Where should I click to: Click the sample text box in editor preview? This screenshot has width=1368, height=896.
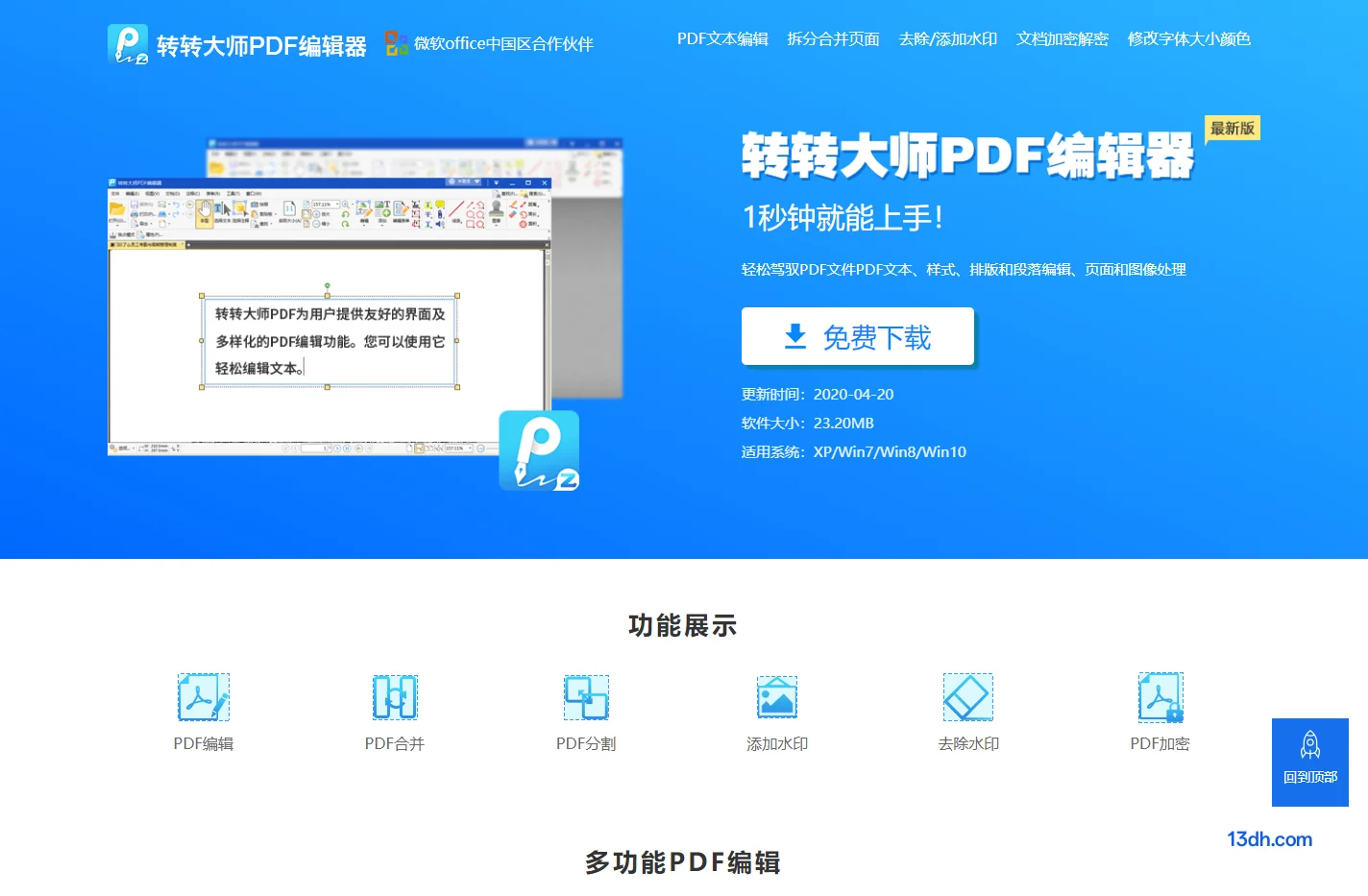point(330,341)
